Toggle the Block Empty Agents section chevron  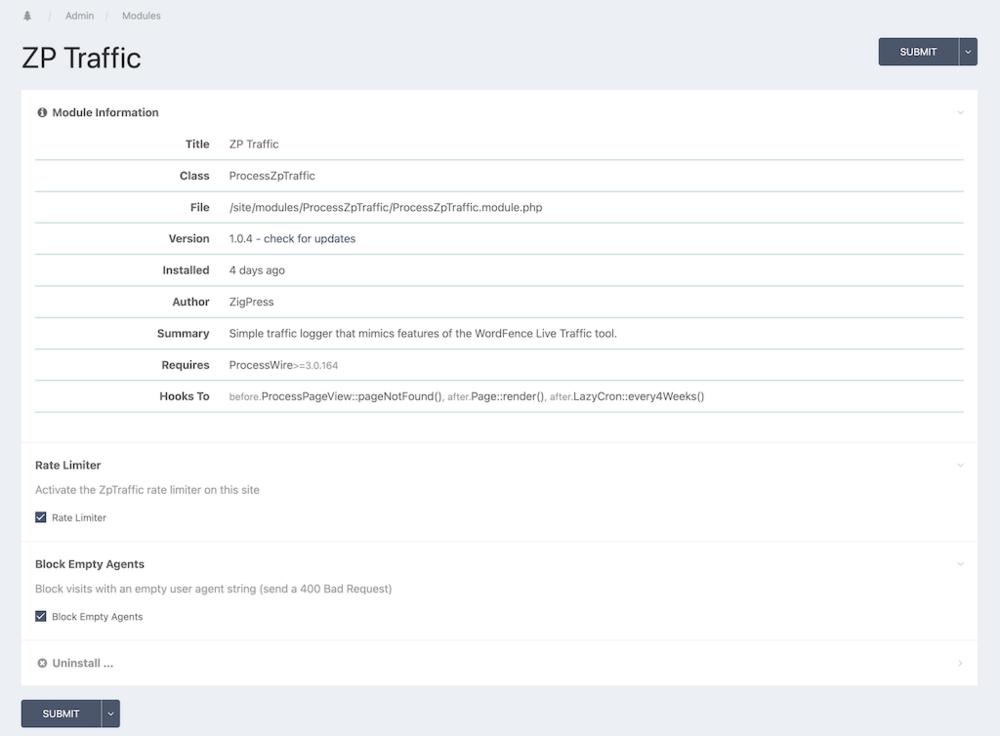pos(960,564)
